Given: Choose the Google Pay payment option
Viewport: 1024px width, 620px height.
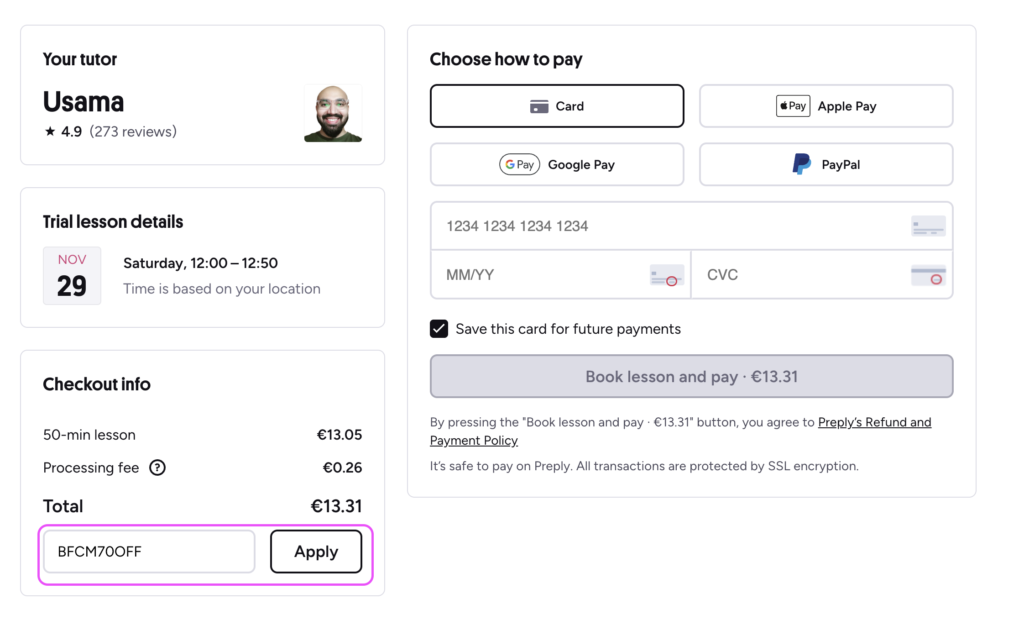Looking at the screenshot, I should (x=557, y=165).
